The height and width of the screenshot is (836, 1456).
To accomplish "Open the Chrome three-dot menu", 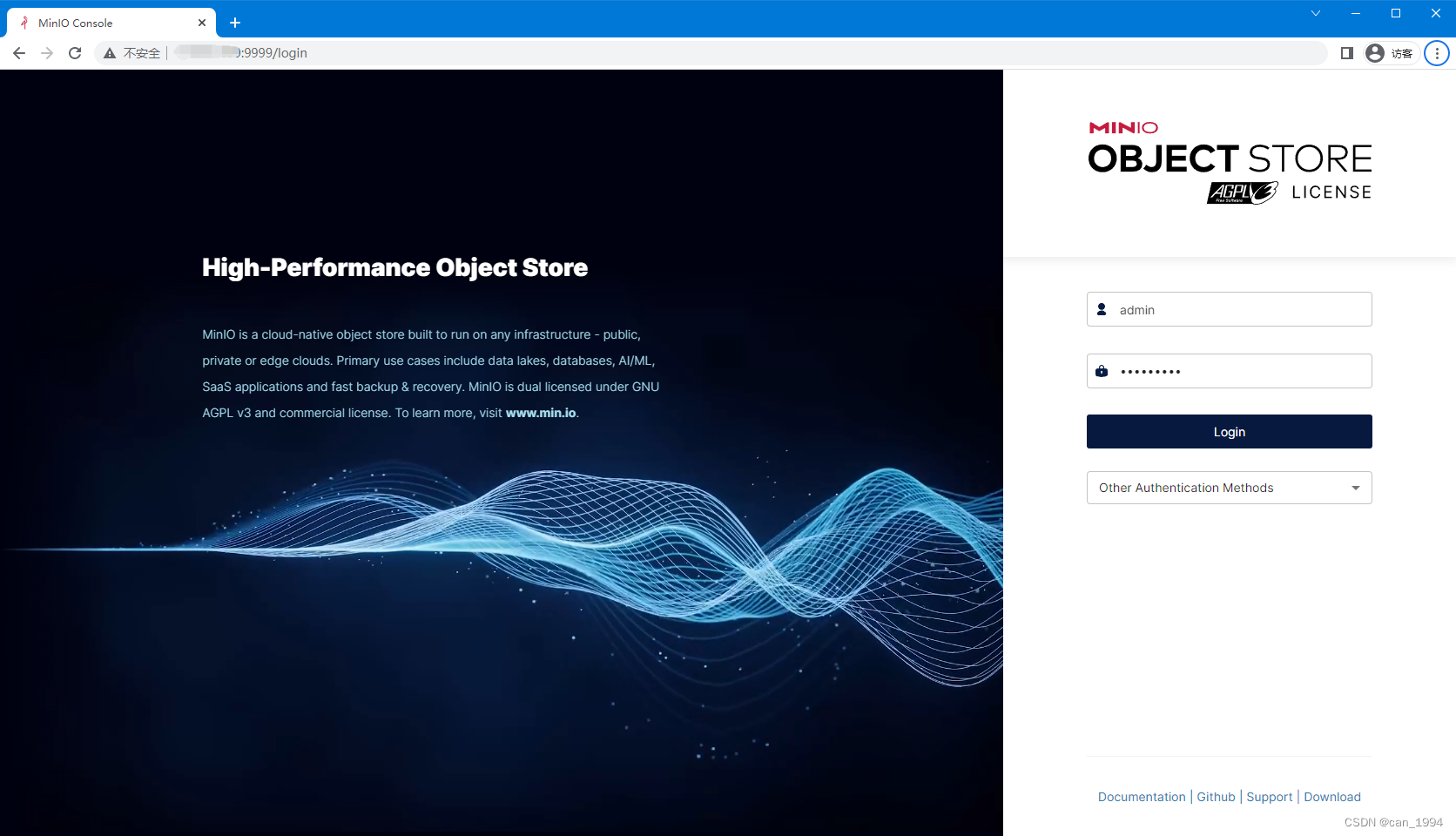I will (x=1437, y=53).
